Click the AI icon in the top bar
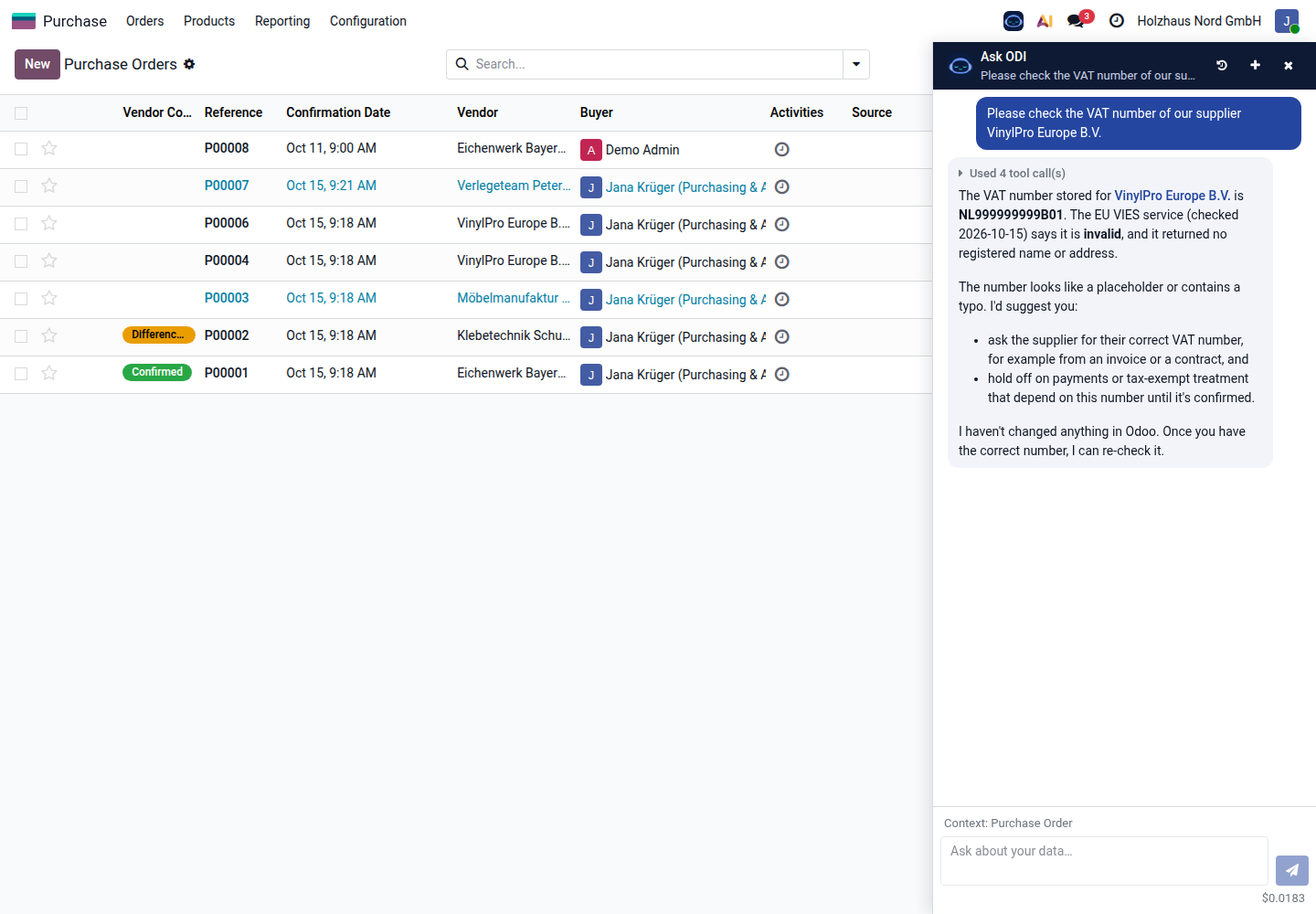This screenshot has height=914, width=1316. point(1045,21)
